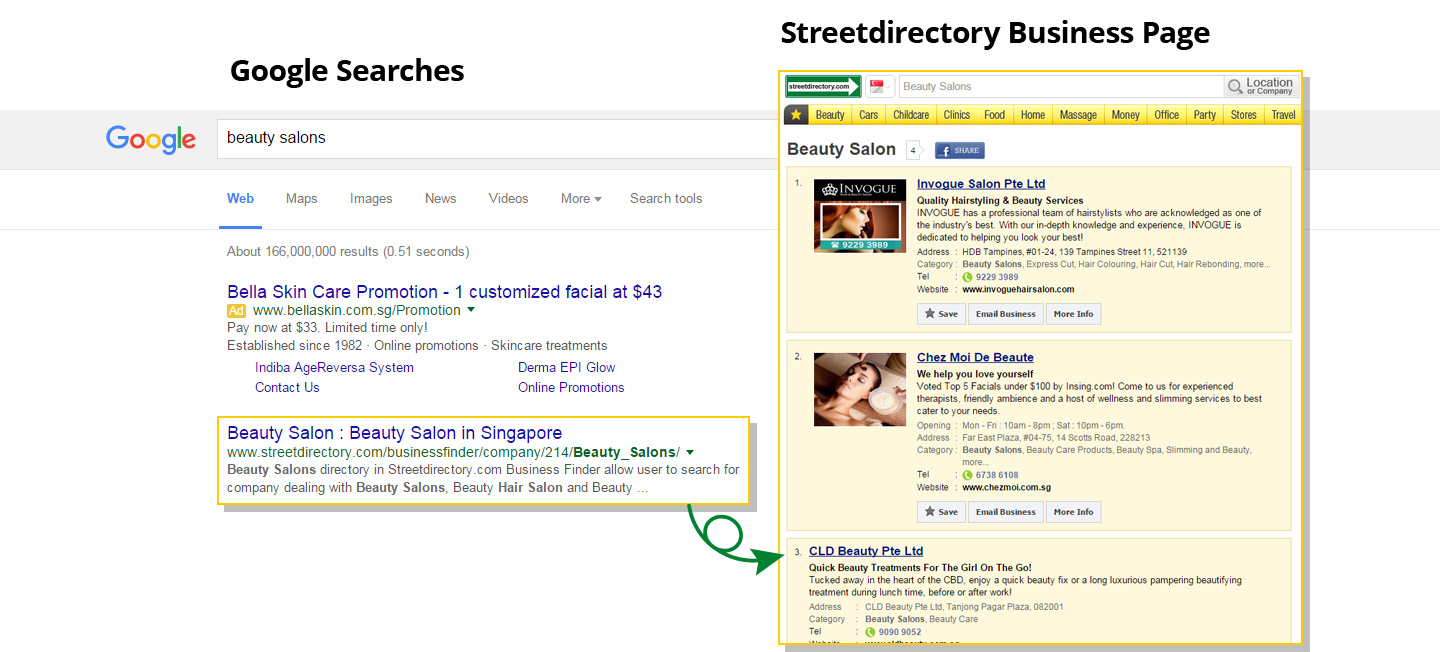1440x652 pixels.
Task: Save the Invogue Salon listing
Action: [941, 314]
